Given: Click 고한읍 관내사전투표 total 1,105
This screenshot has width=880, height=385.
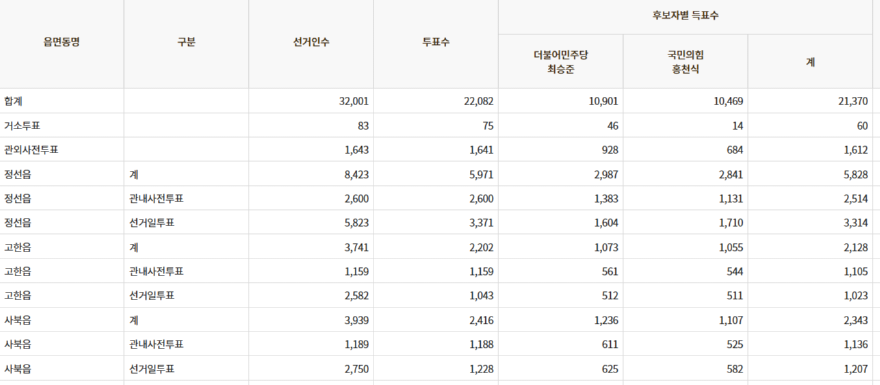Looking at the screenshot, I should (855, 272).
